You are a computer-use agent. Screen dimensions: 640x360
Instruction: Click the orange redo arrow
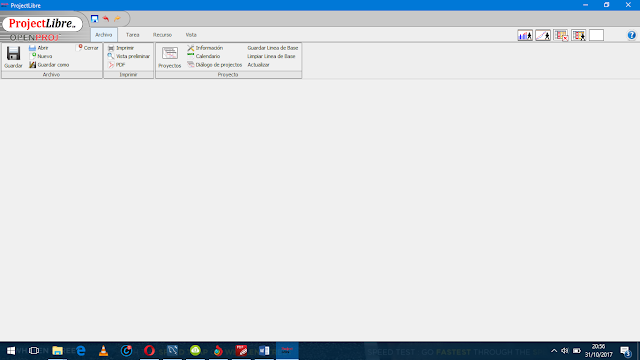point(118,19)
